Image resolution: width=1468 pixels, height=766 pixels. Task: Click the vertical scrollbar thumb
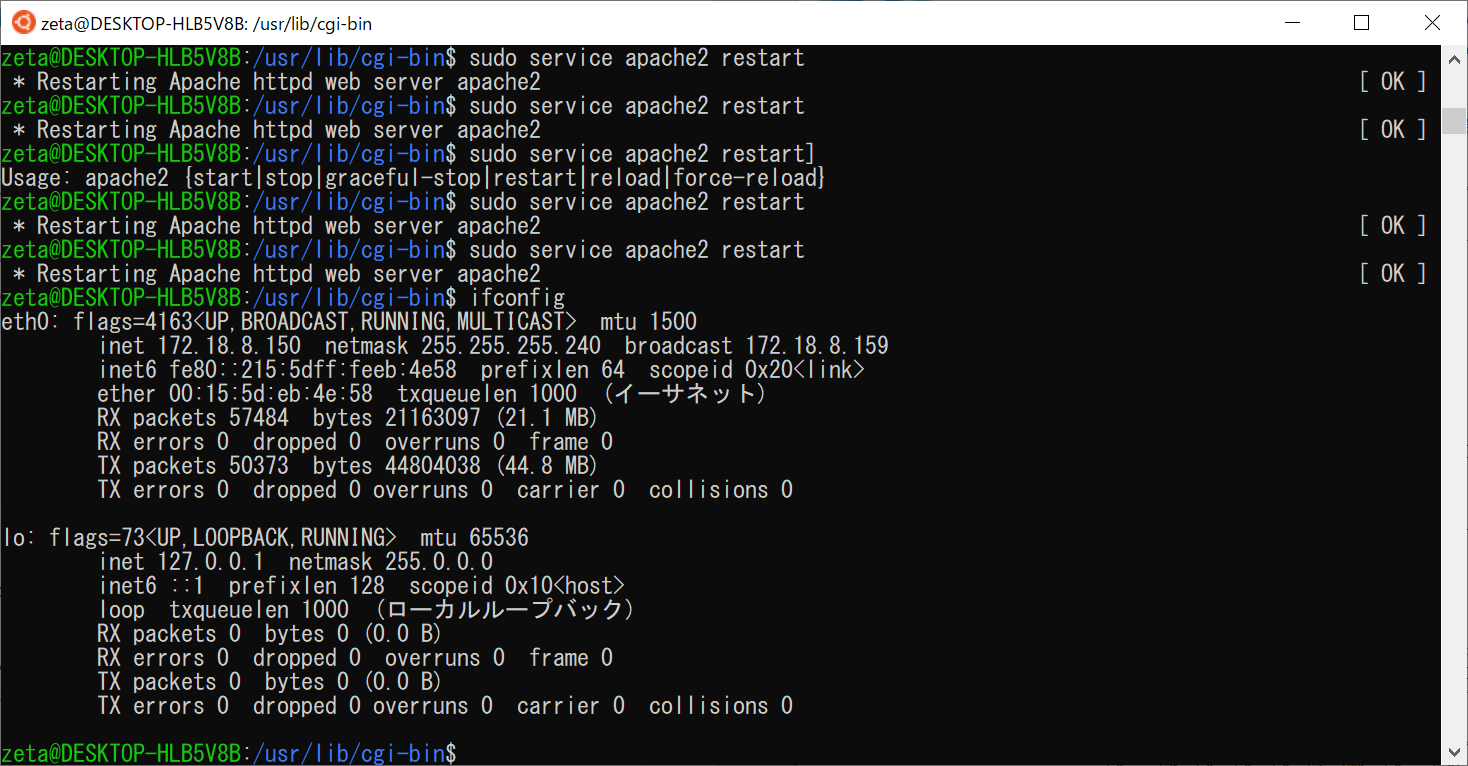tap(1455, 122)
